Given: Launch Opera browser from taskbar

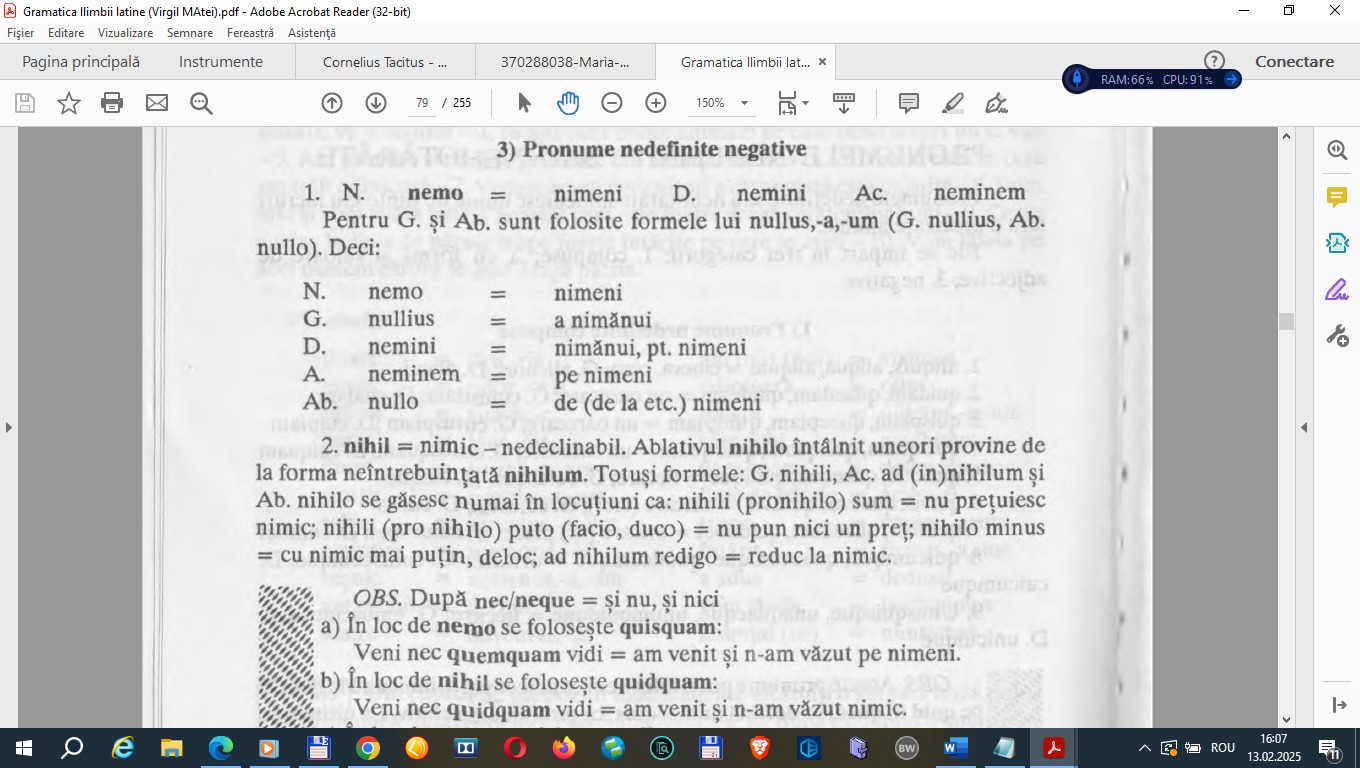Looking at the screenshot, I should point(515,748).
